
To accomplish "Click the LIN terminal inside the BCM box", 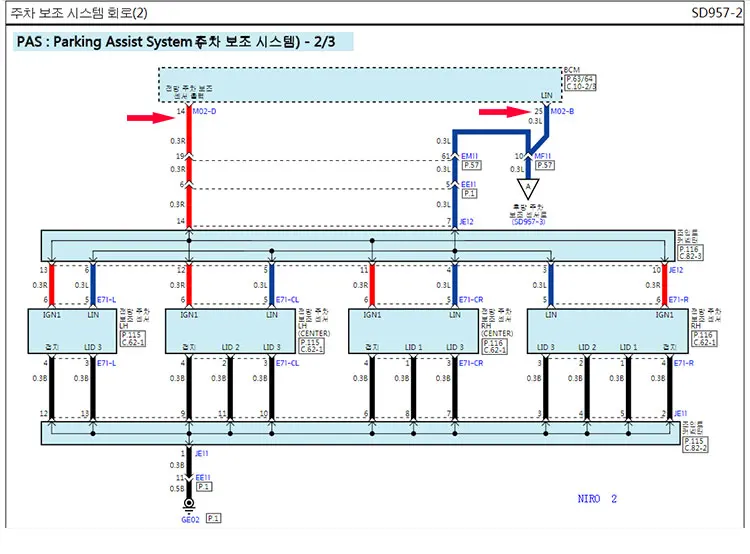I will pyautogui.click(x=546, y=96).
